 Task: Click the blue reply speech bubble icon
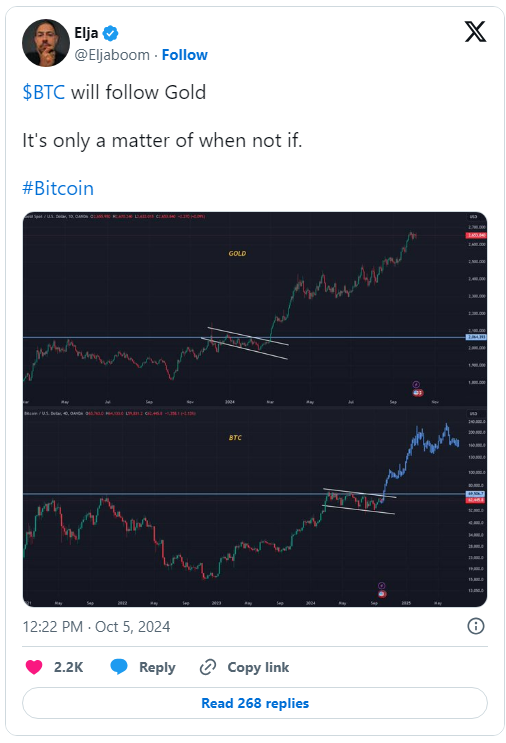pyautogui.click(x=119, y=666)
